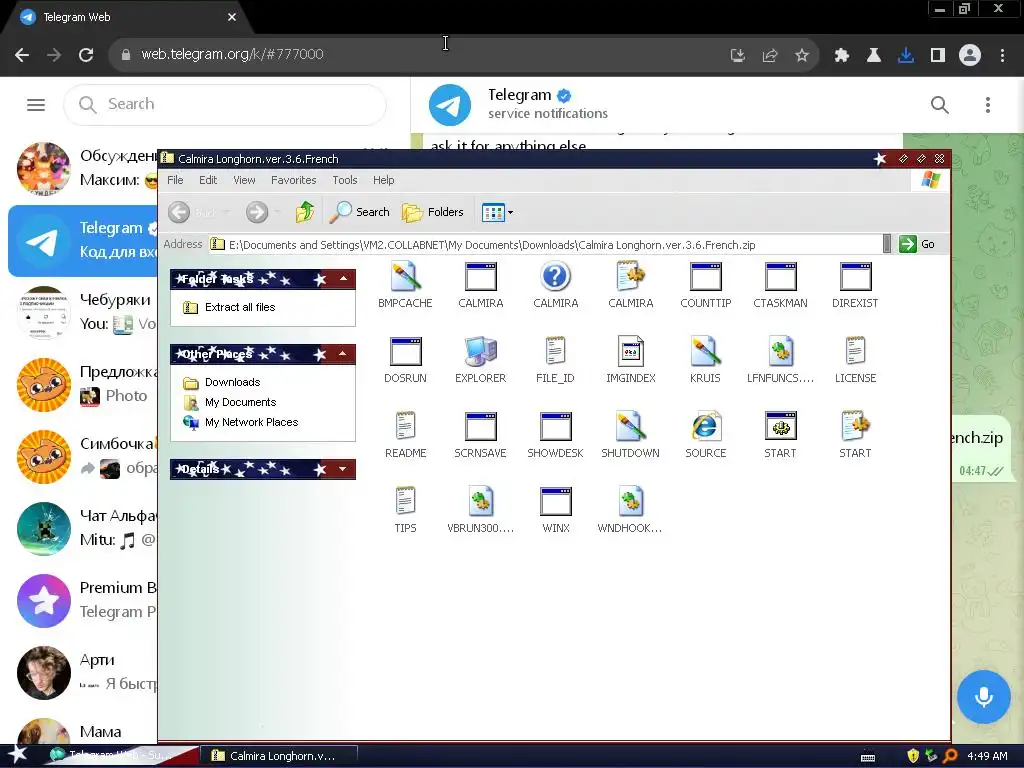This screenshot has height=768, width=1024.
Task: Open Chrome downloads arrow icon
Action: click(905, 55)
